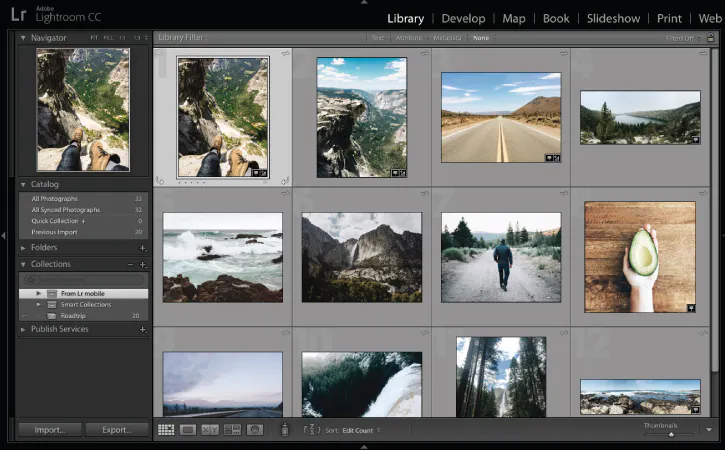Expand the Smart Collections set
This screenshot has height=450, width=725.
[38, 305]
